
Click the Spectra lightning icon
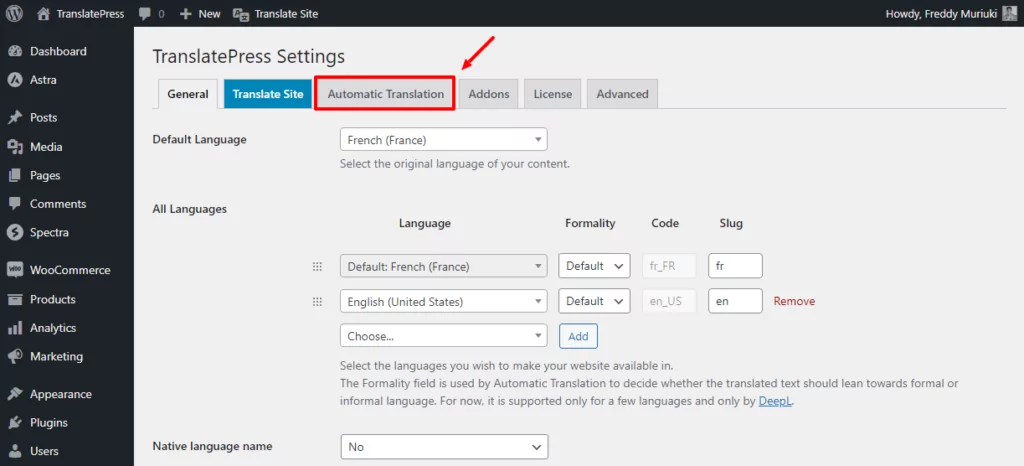[x=15, y=232]
